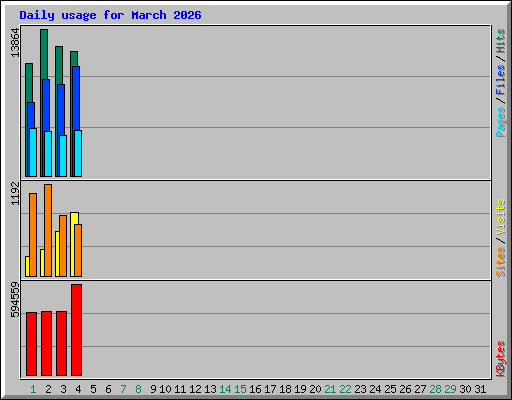Select the blue Files bar for day 2
512x400 pixels.
point(46,105)
